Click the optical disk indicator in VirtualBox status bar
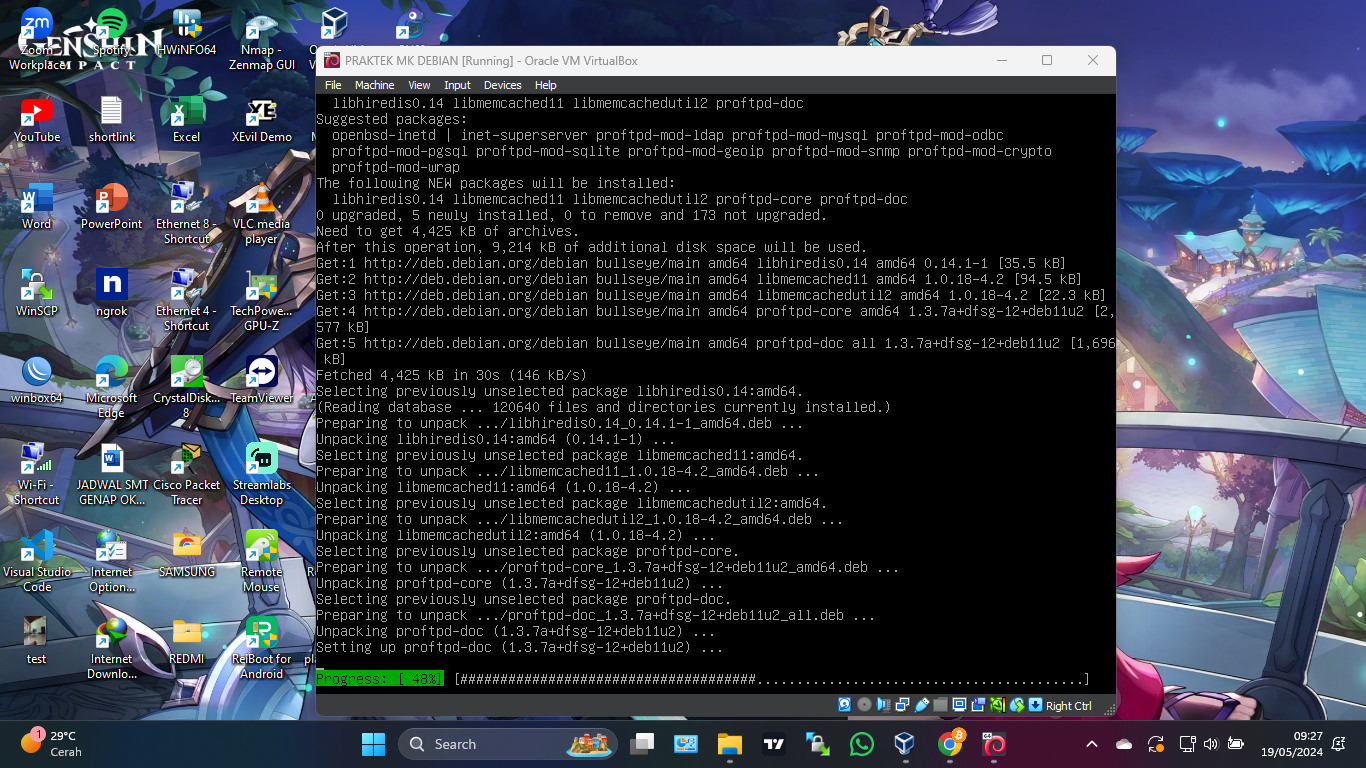1366x768 pixels. coord(865,705)
